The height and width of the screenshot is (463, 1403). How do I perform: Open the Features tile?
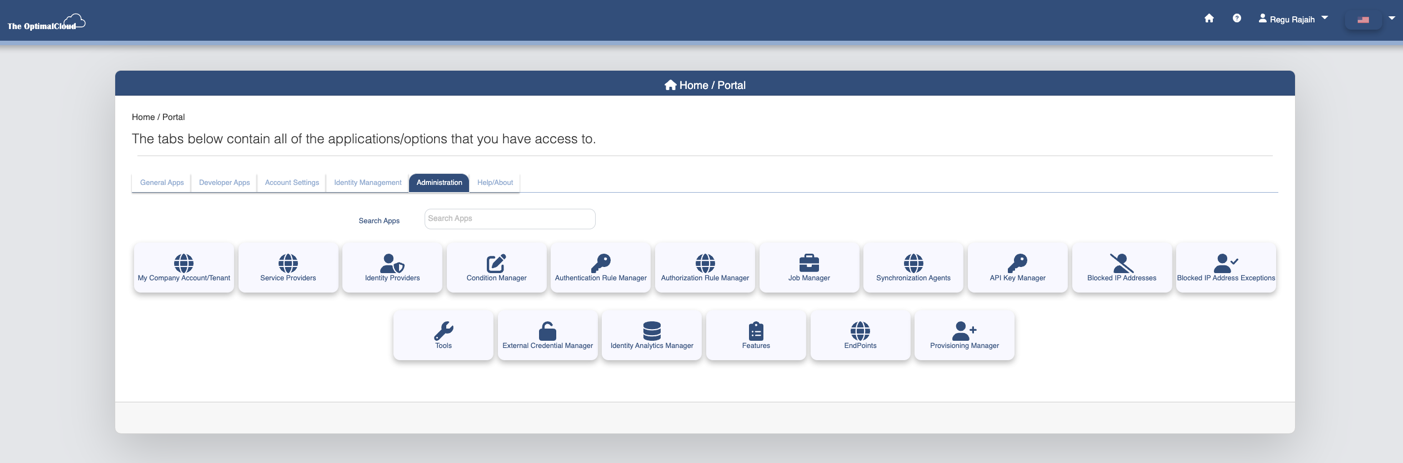point(756,335)
